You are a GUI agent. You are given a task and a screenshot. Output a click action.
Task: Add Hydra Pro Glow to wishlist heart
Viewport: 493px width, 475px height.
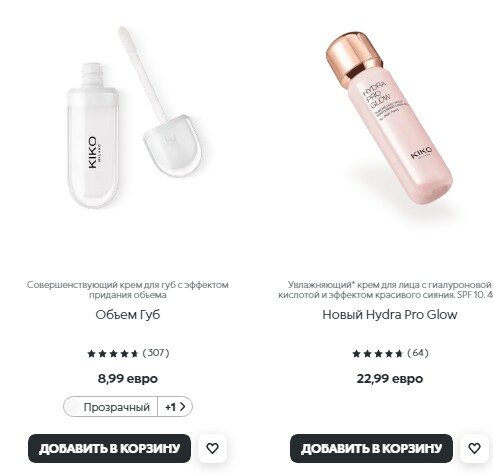pyautogui.click(x=474, y=448)
